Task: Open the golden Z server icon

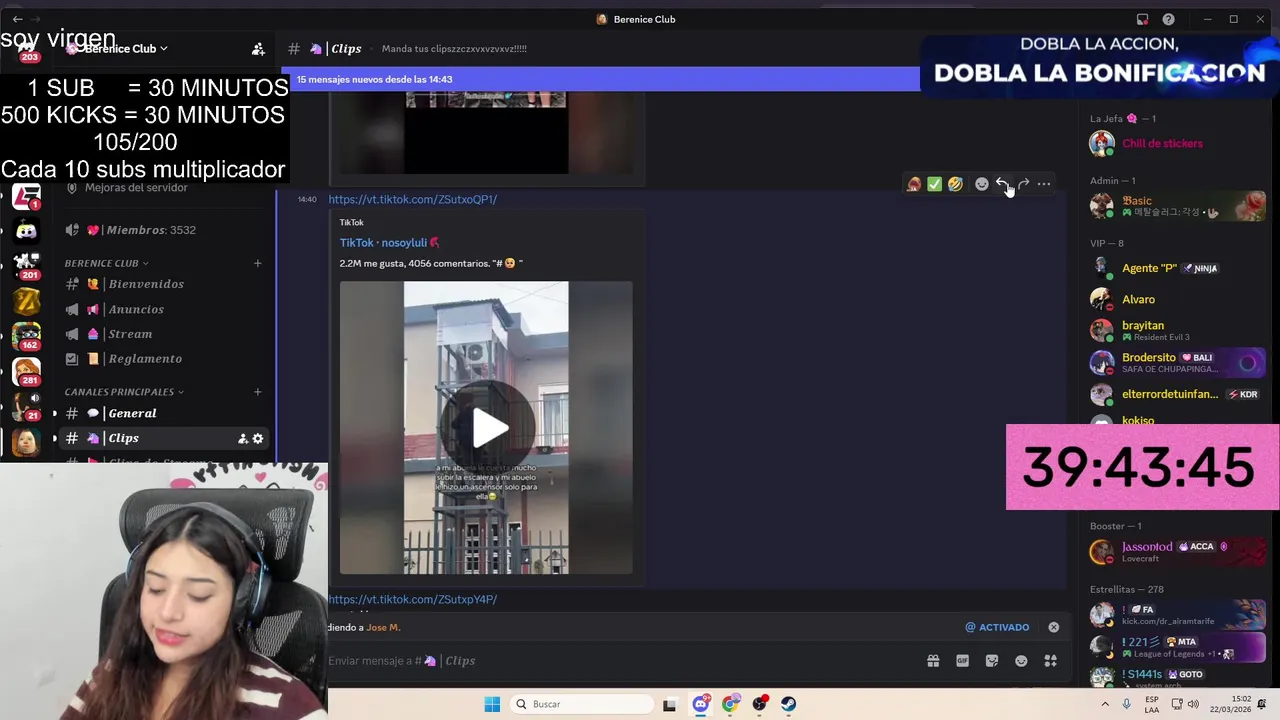Action: pos(27,300)
